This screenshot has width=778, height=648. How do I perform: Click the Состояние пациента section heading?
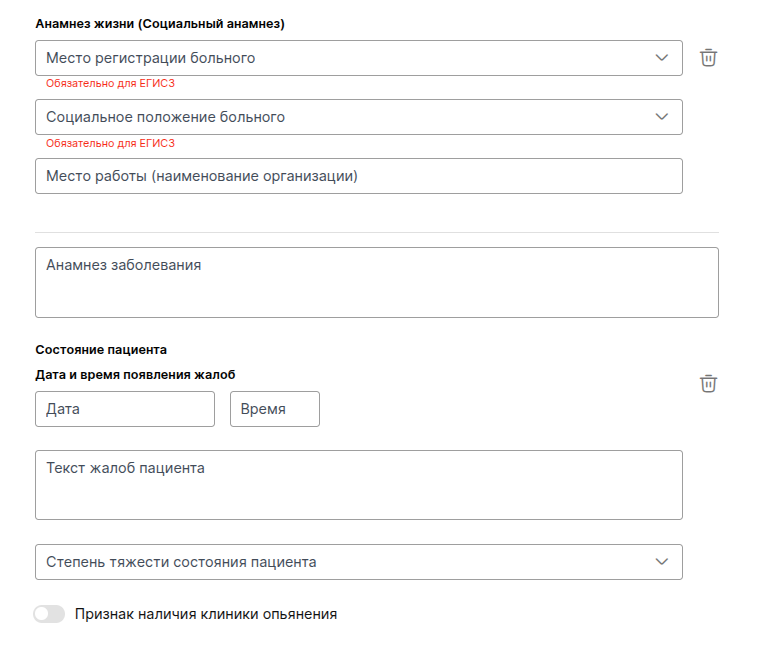click(x=101, y=350)
